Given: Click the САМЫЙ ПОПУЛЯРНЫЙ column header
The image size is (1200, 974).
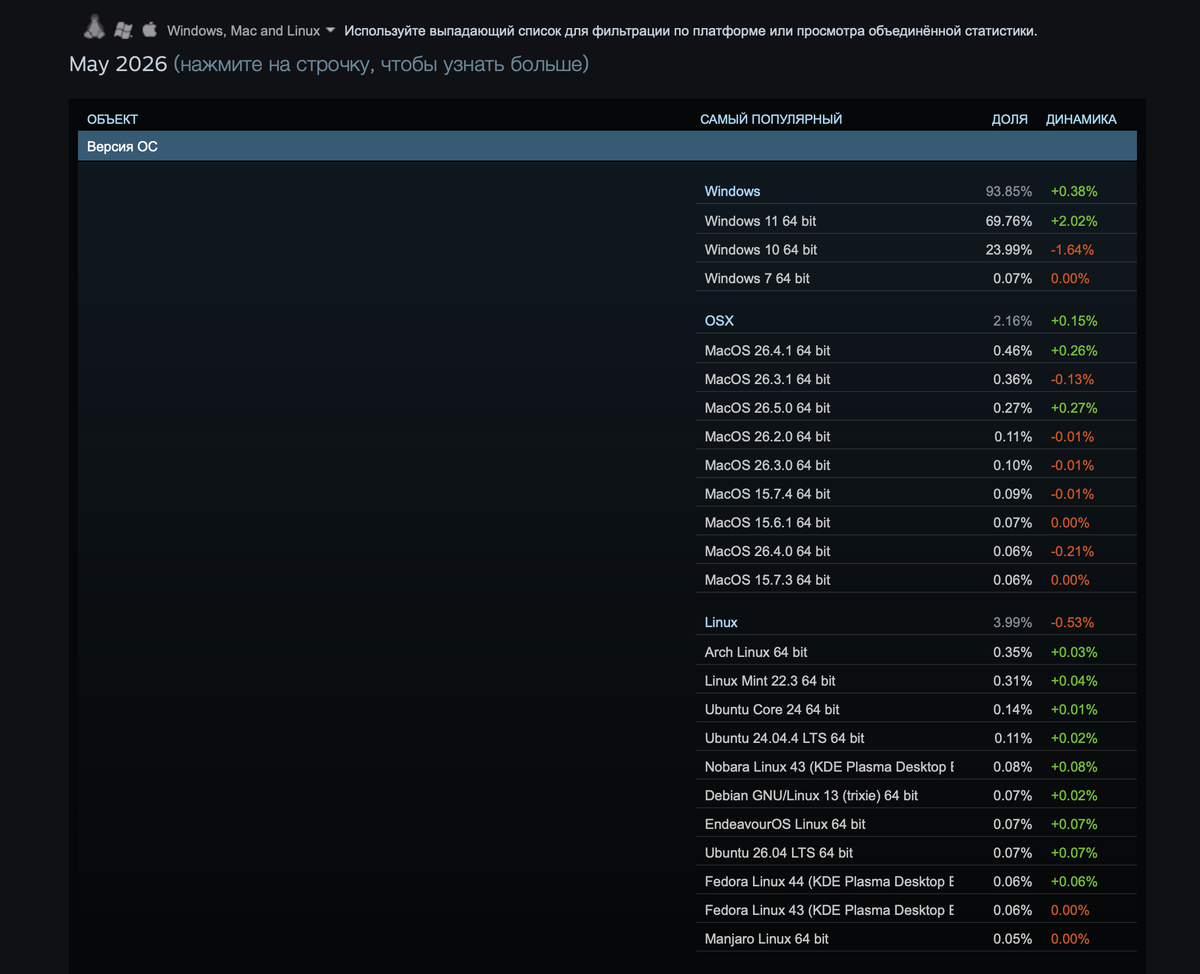Looking at the screenshot, I should (771, 119).
